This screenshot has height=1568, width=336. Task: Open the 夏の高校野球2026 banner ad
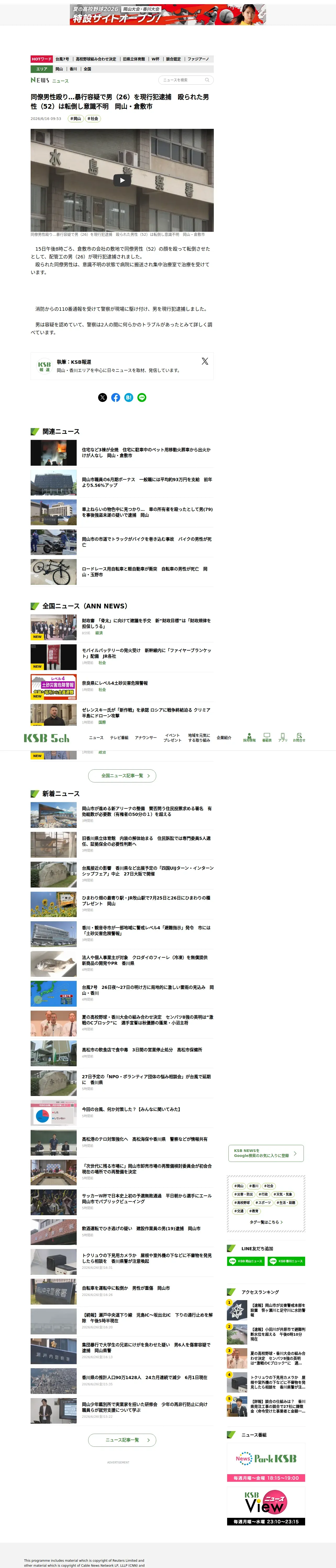168,15
